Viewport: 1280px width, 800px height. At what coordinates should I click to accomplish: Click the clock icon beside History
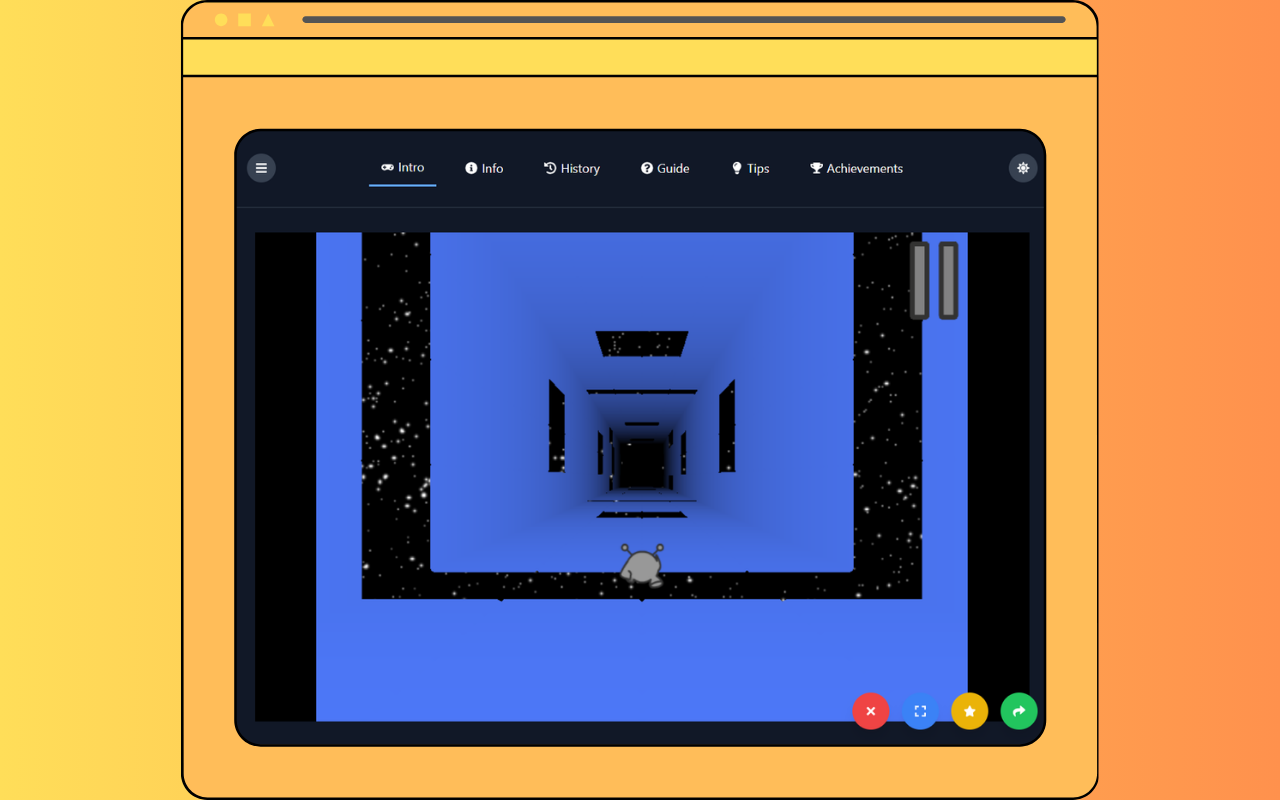(550, 168)
